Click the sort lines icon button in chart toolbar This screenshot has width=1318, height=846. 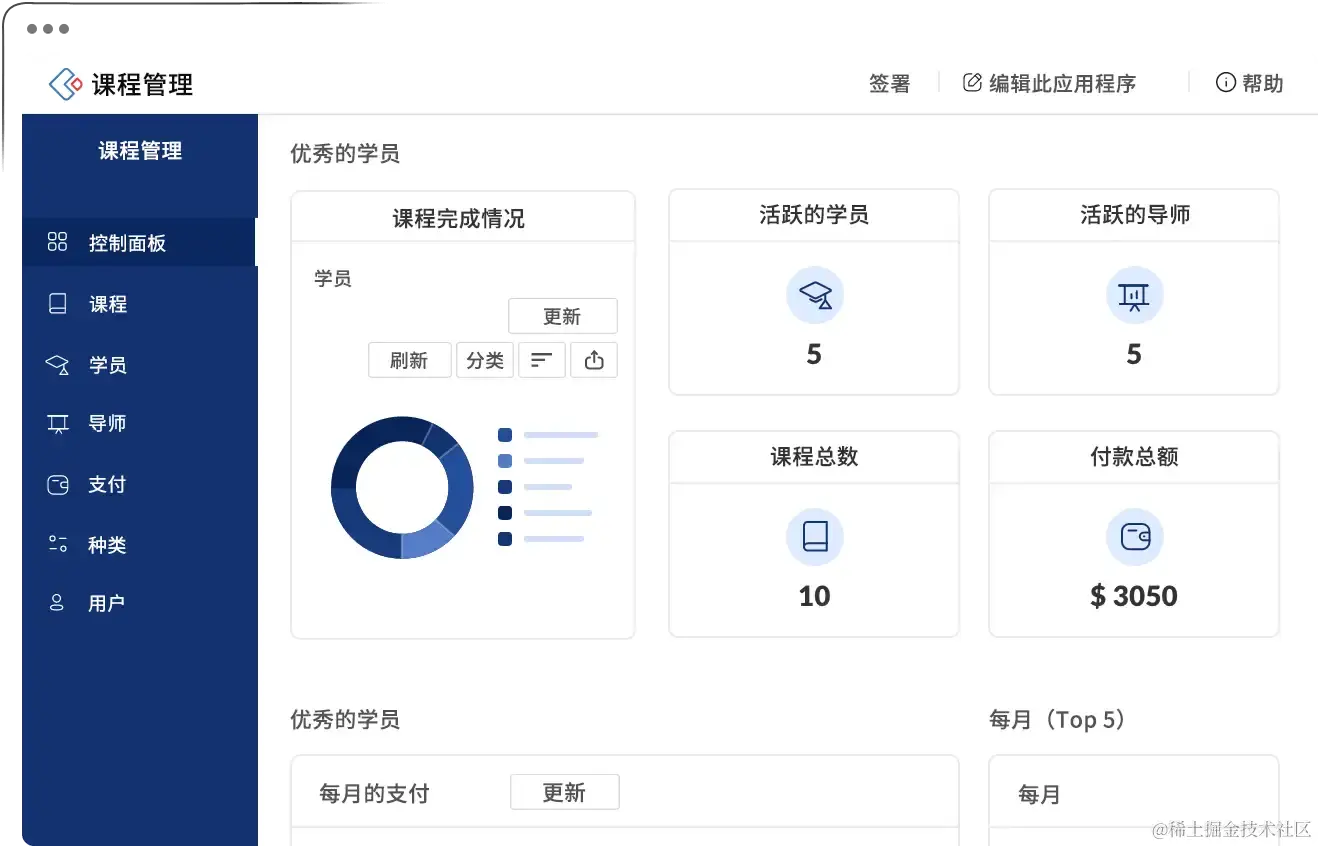coord(542,360)
